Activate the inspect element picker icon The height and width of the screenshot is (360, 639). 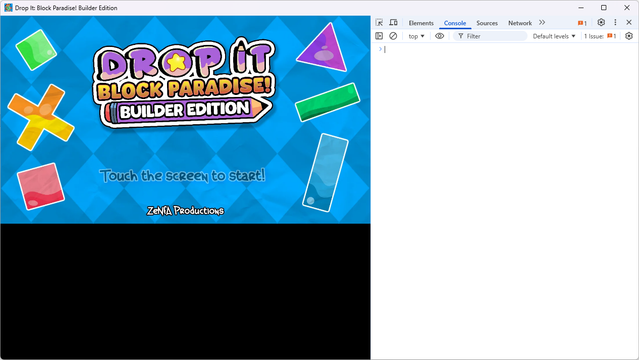pos(379,23)
